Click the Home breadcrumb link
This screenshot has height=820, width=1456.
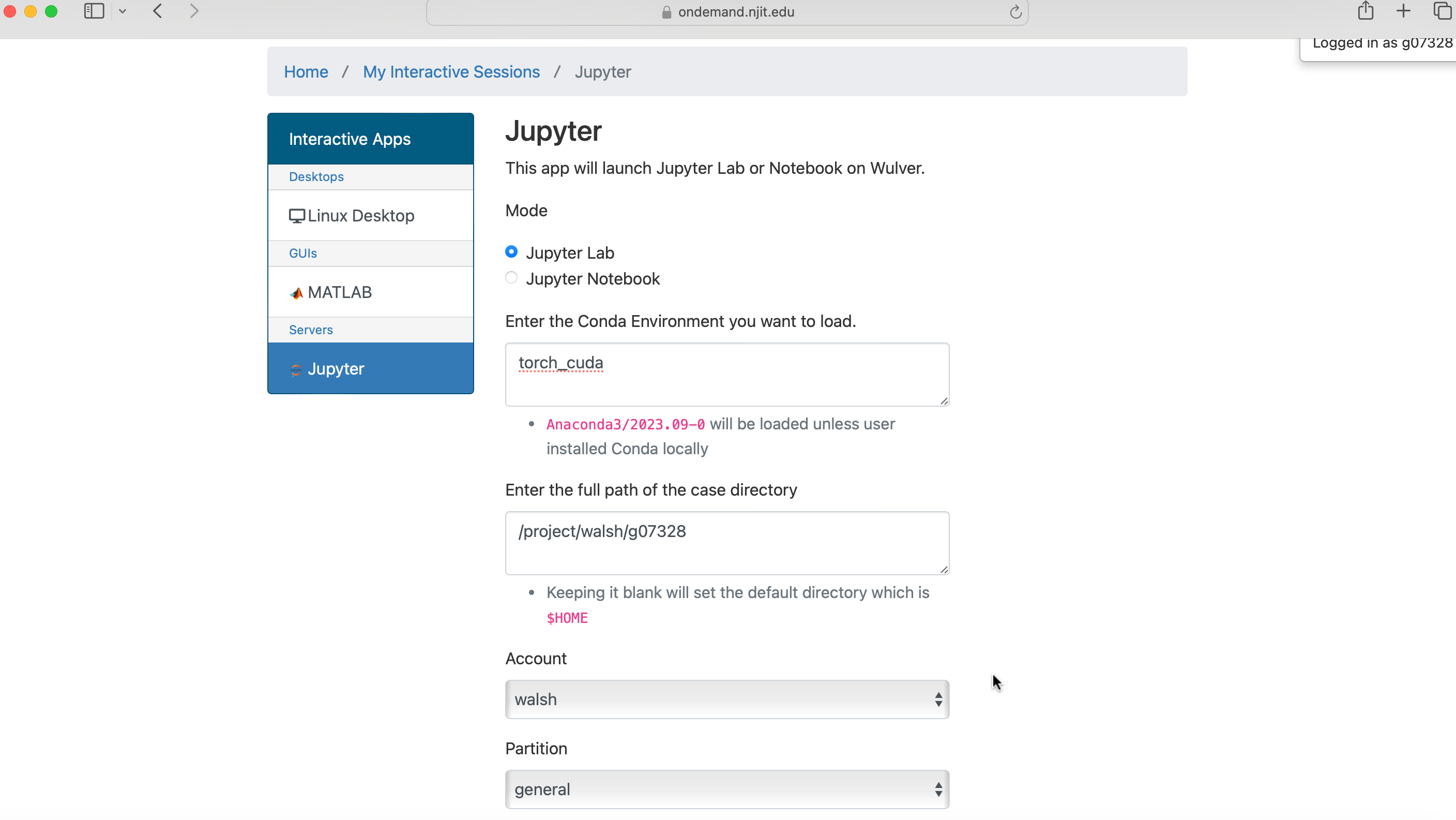(306, 71)
